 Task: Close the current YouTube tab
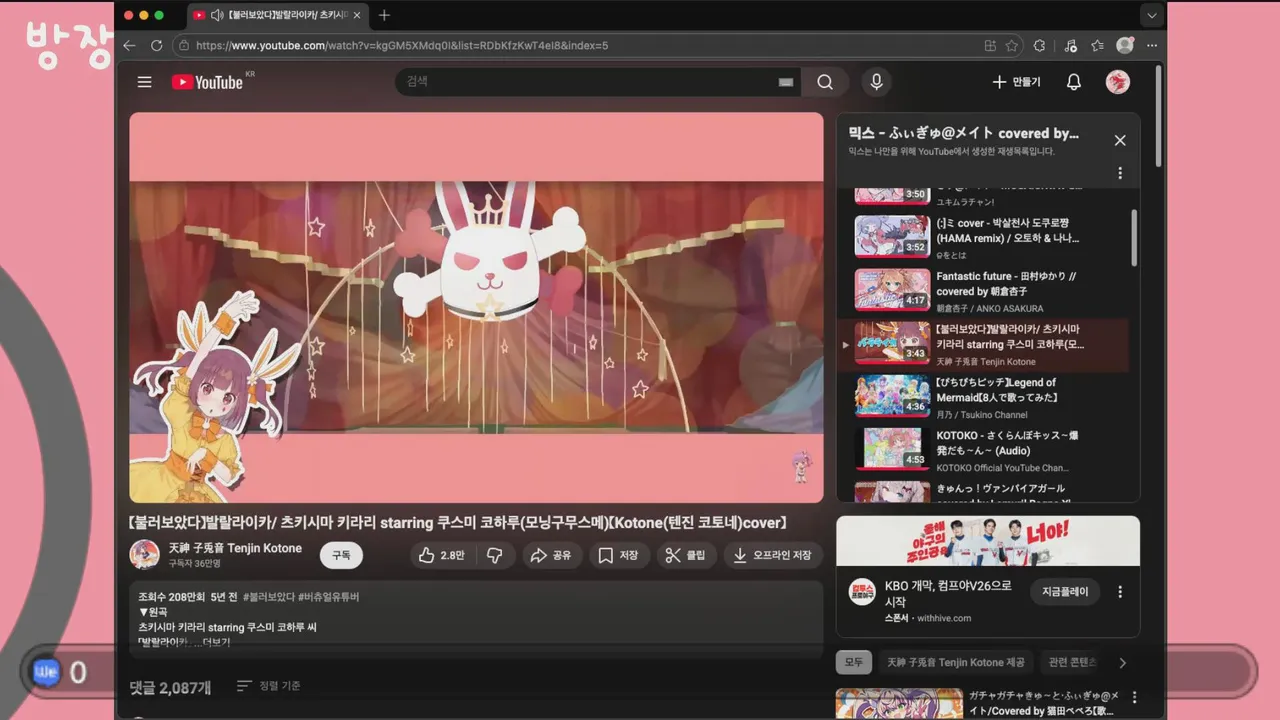point(357,15)
